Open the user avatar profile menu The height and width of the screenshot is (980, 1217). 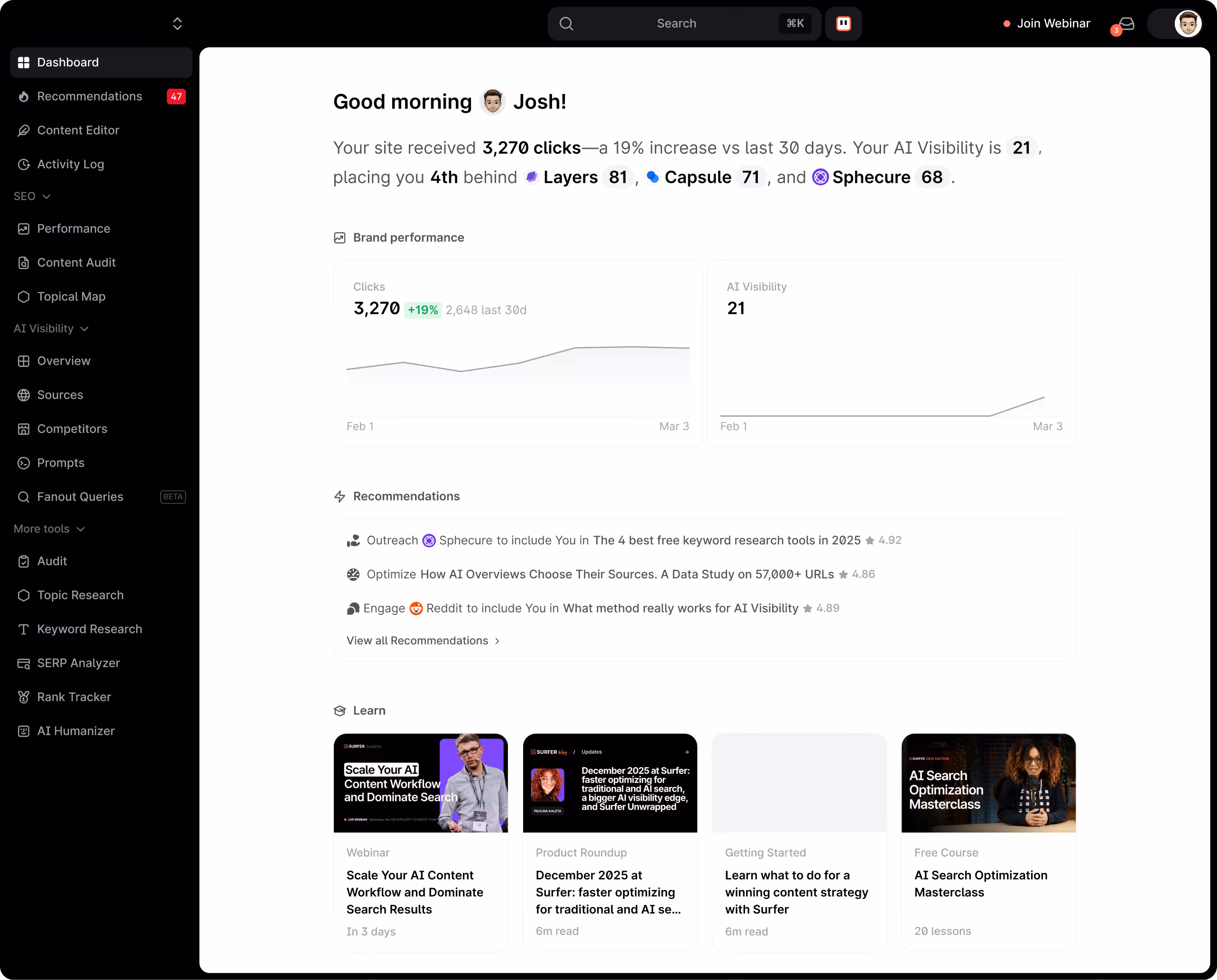[1188, 24]
